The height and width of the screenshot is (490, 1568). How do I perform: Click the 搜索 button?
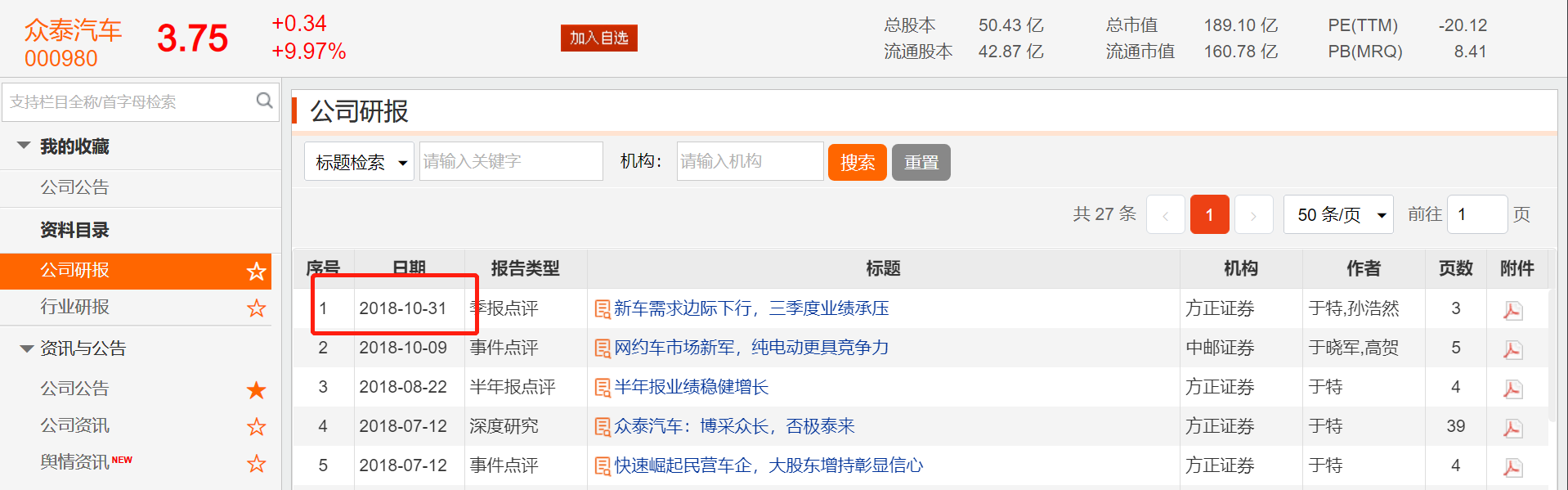tap(858, 162)
